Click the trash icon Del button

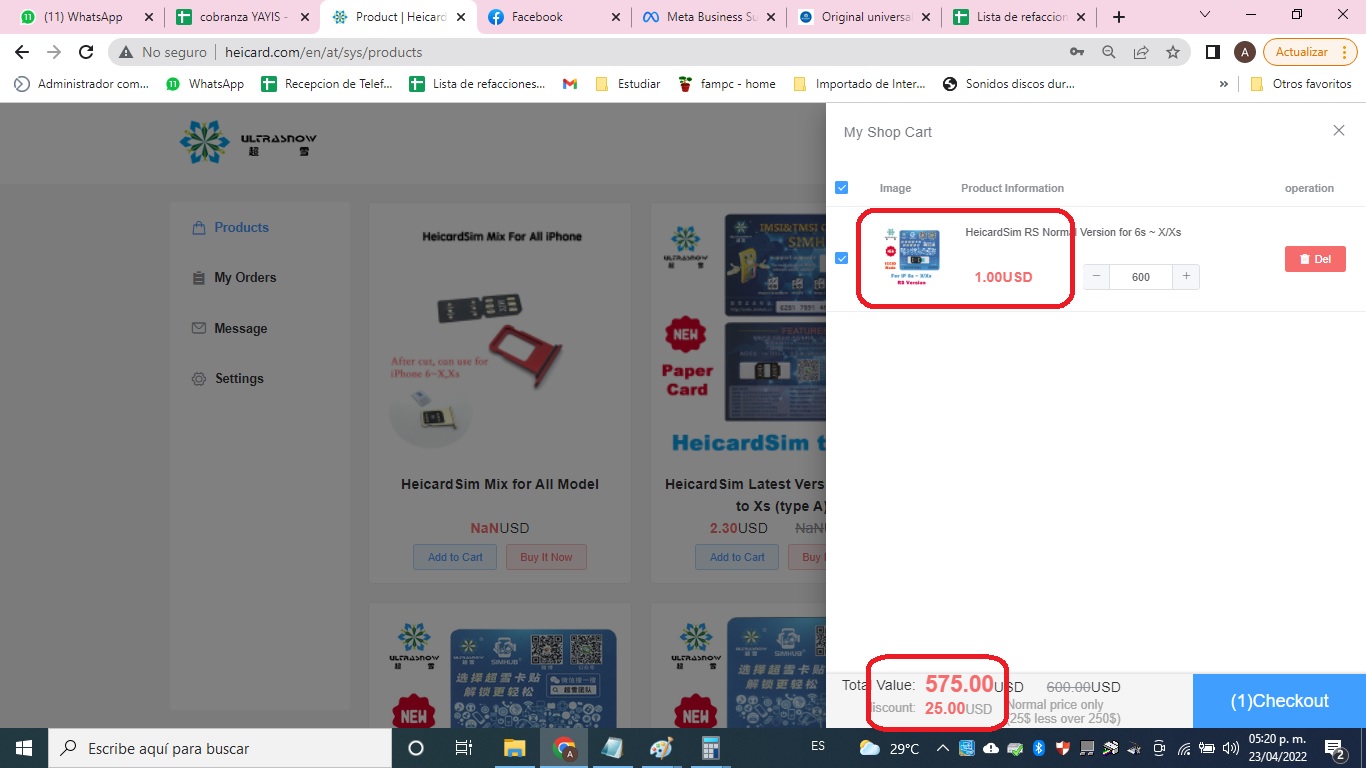click(x=1315, y=259)
